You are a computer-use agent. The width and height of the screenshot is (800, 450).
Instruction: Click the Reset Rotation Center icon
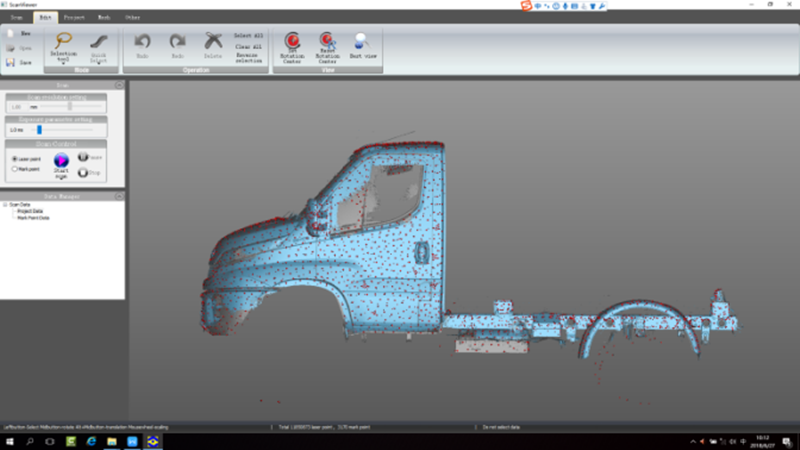click(326, 41)
